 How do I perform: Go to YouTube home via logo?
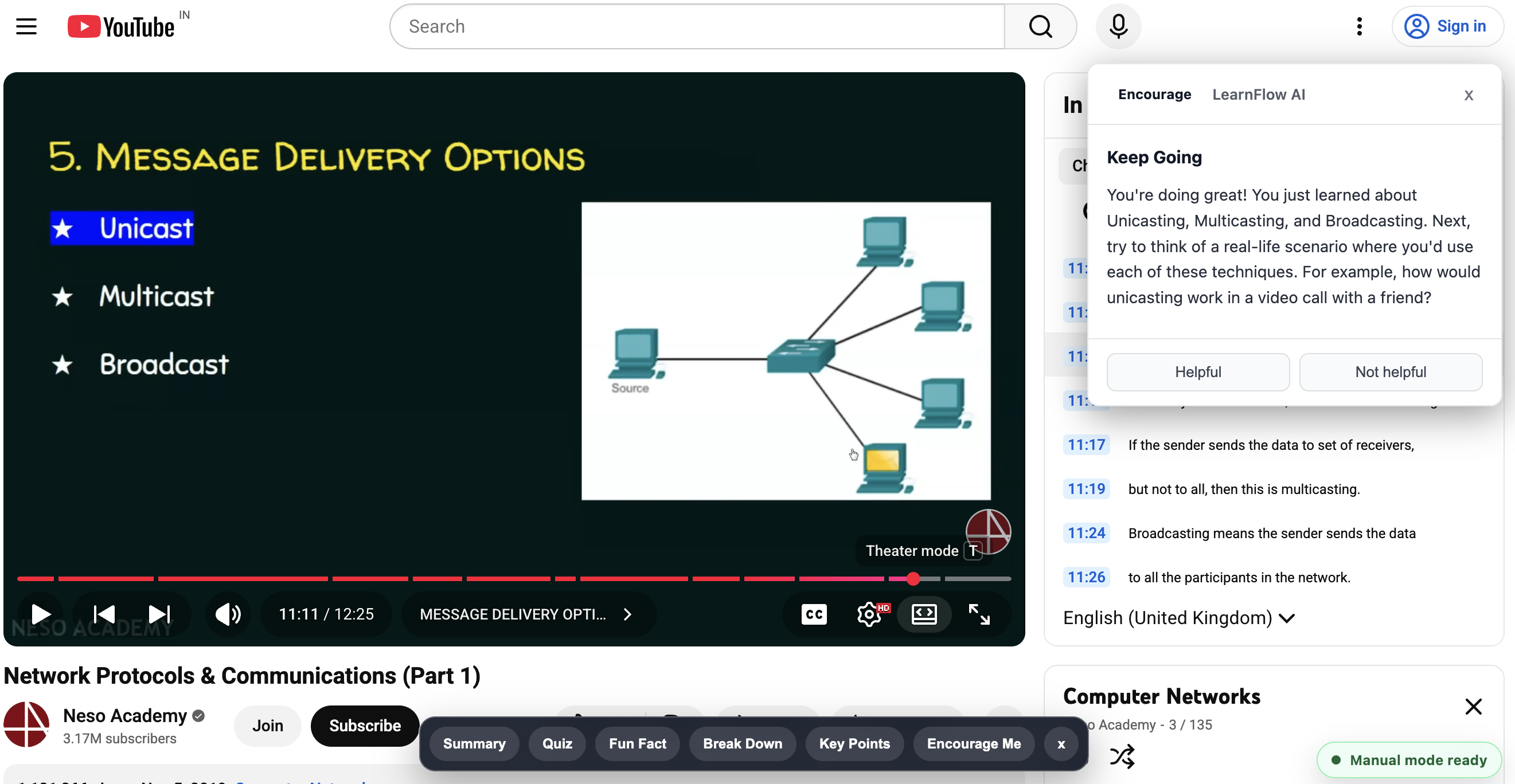[x=121, y=26]
